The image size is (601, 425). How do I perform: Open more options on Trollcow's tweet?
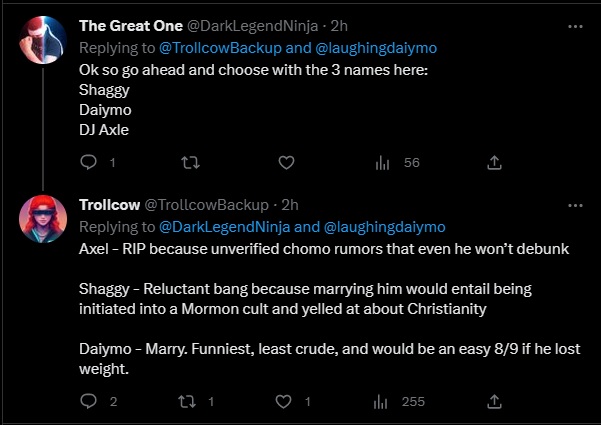(574, 204)
